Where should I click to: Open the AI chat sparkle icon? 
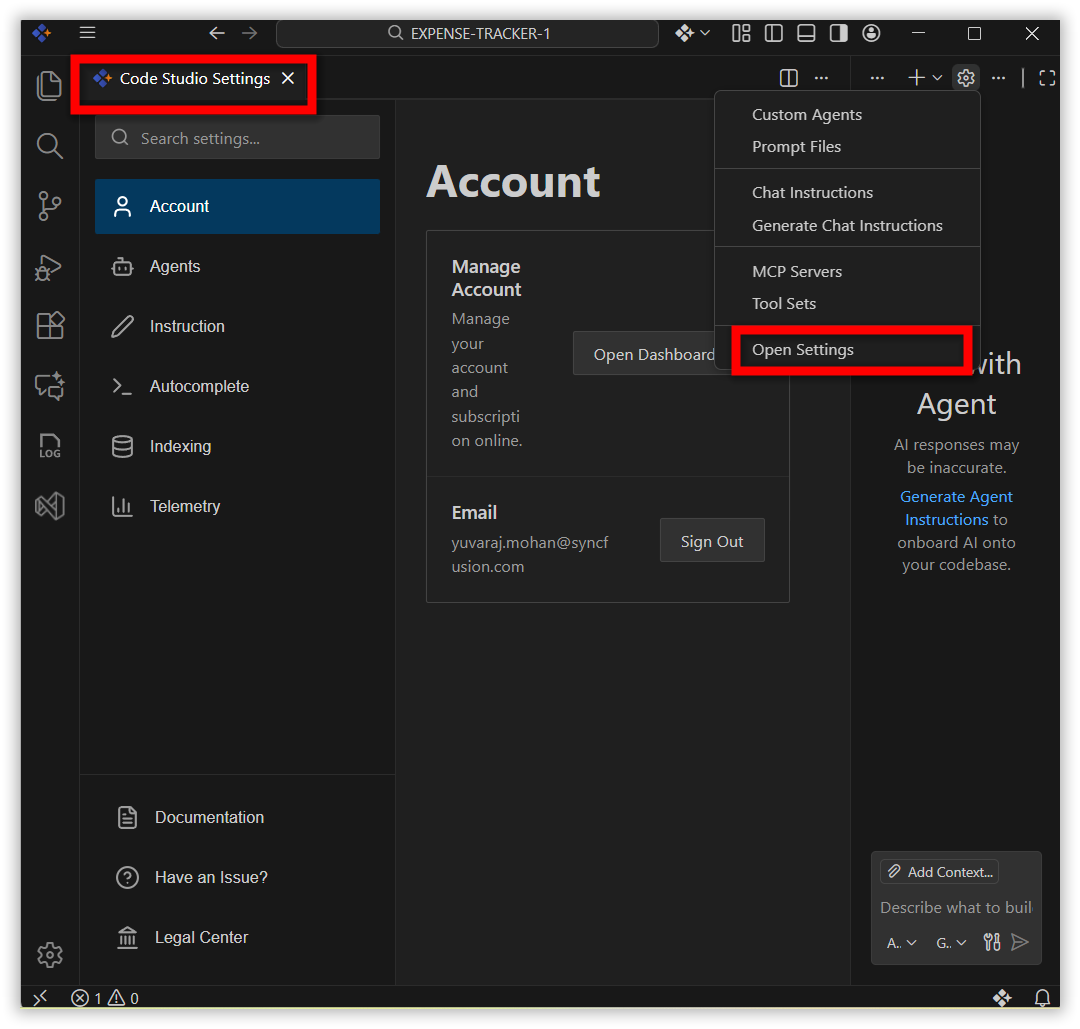49,386
